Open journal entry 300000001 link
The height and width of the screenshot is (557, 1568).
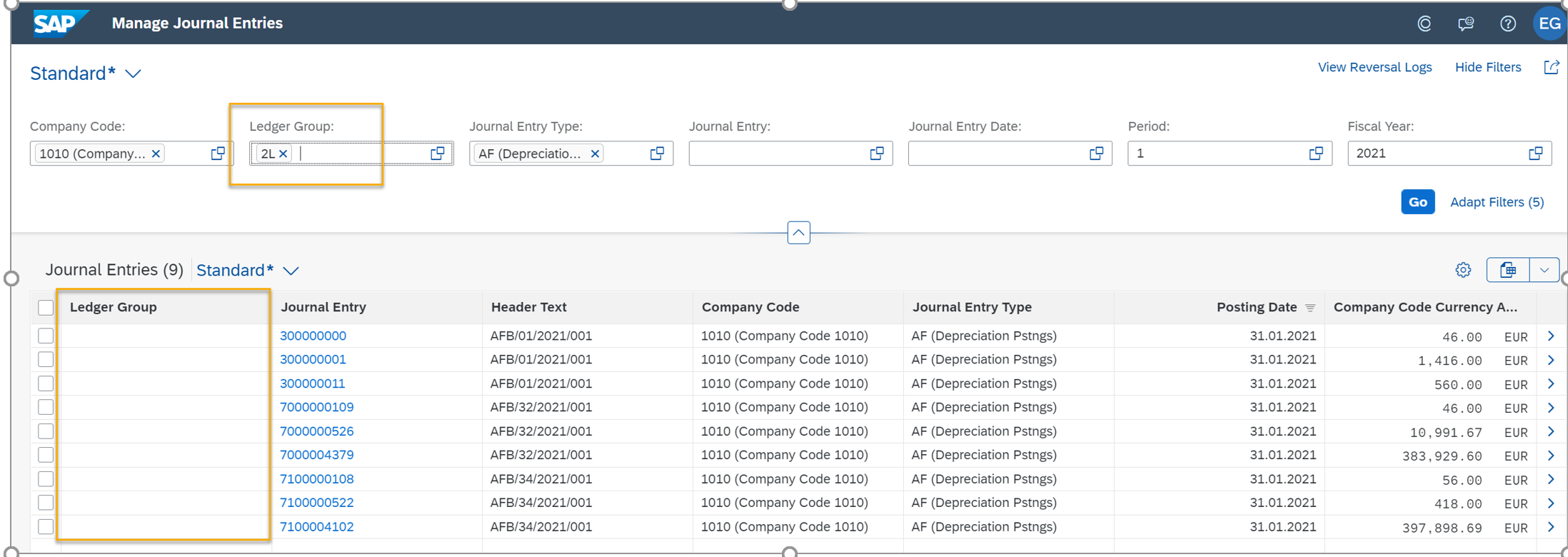tap(313, 359)
